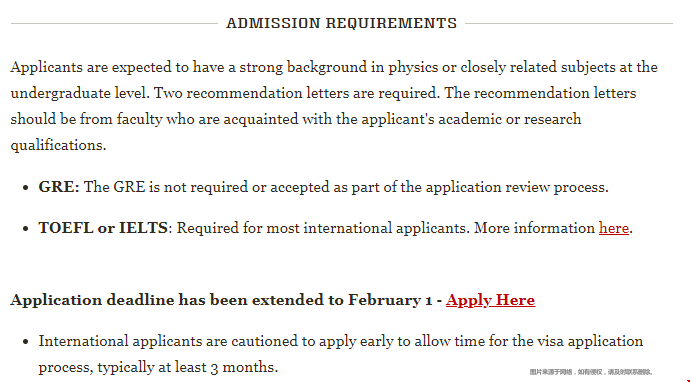Click the ADMISSION REQUIREMENTS heading
Image resolution: width=690 pixels, height=382 pixels.
[342, 23]
